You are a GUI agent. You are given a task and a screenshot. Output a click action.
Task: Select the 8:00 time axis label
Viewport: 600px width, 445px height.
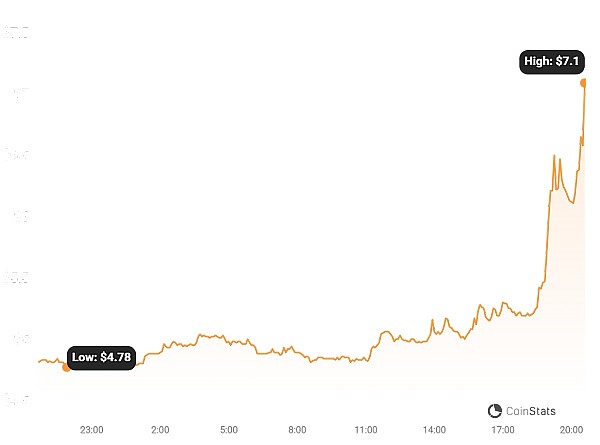click(x=297, y=429)
